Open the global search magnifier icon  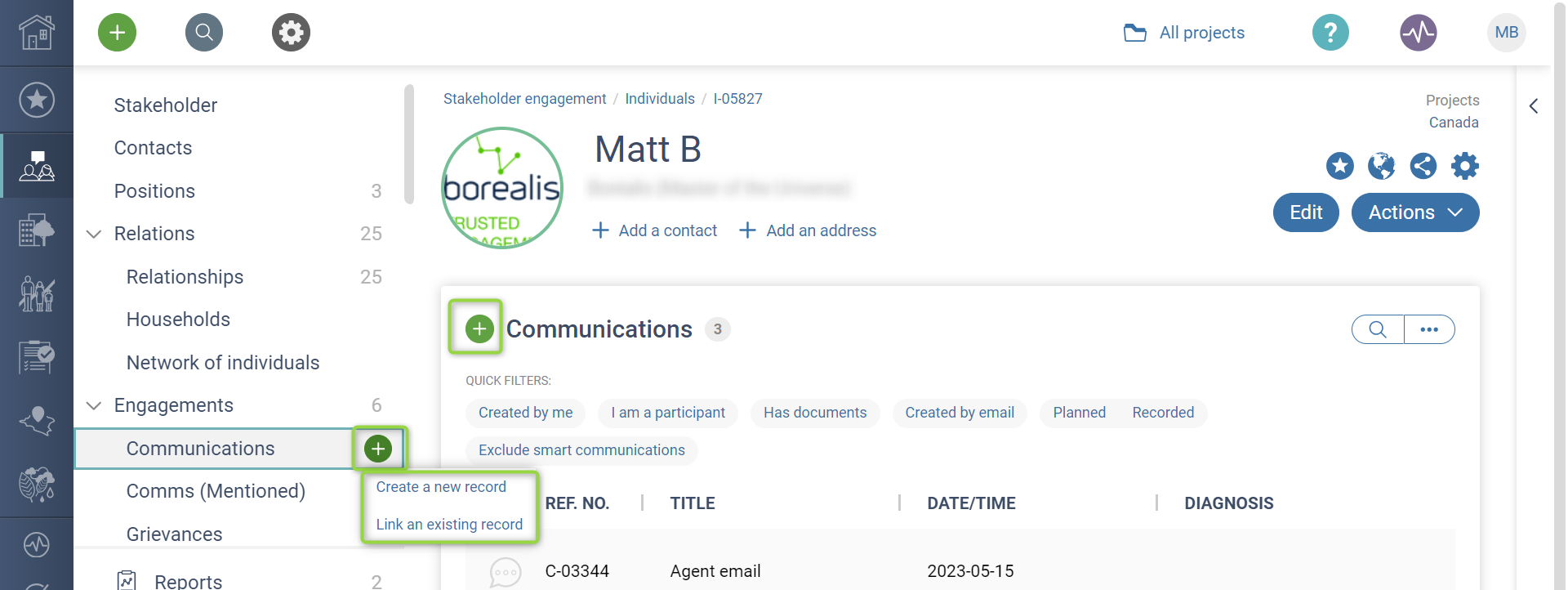click(x=204, y=32)
